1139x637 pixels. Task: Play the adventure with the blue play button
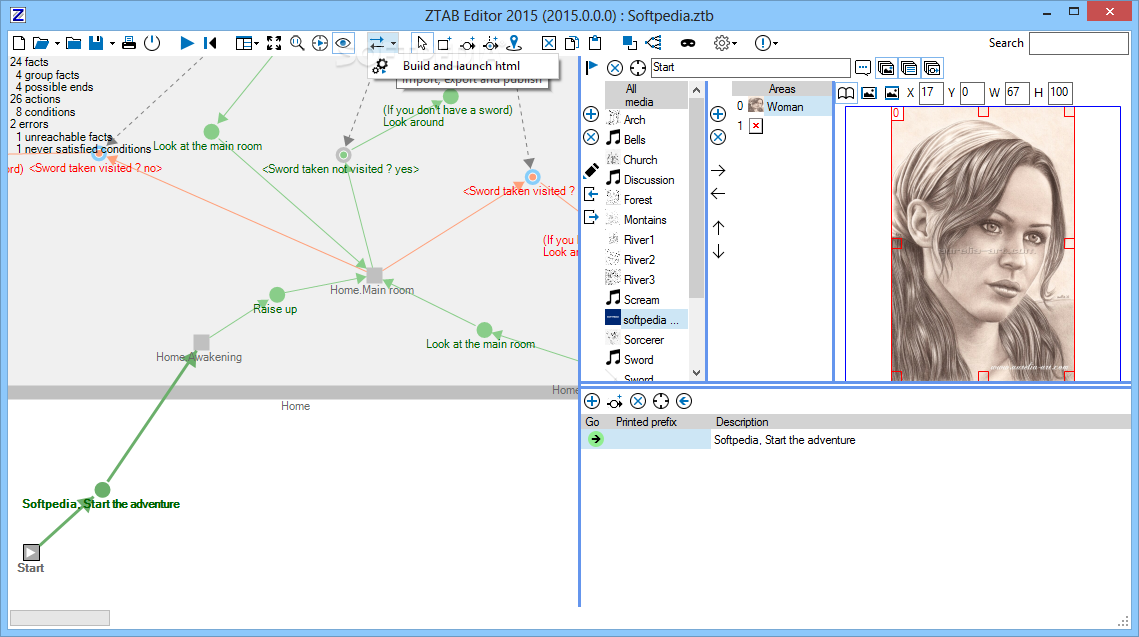pyautogui.click(x=187, y=44)
